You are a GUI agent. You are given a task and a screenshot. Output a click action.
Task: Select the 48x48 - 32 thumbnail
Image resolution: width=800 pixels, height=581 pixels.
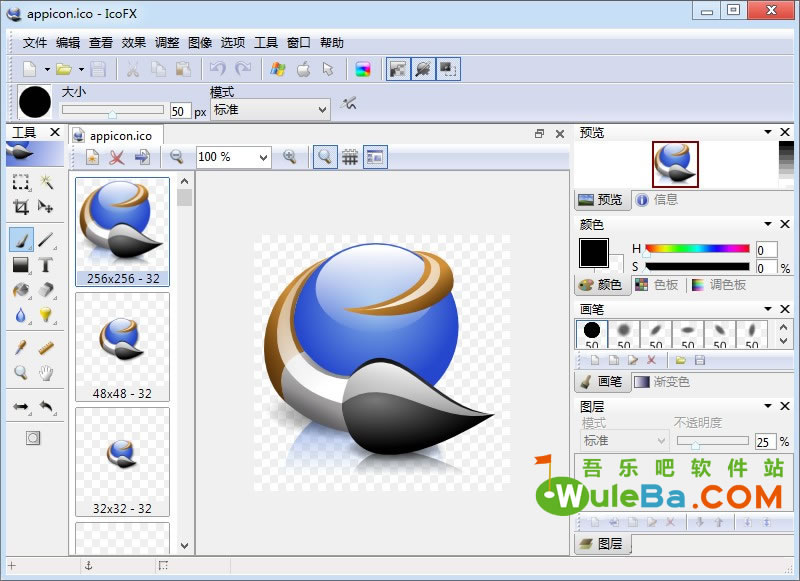pyautogui.click(x=122, y=347)
